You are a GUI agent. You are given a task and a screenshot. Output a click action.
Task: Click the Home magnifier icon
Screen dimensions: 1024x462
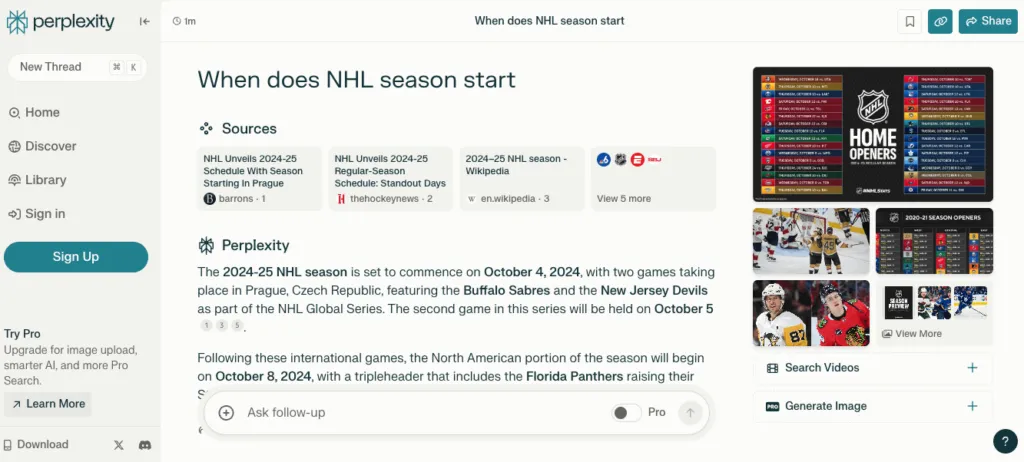point(14,113)
